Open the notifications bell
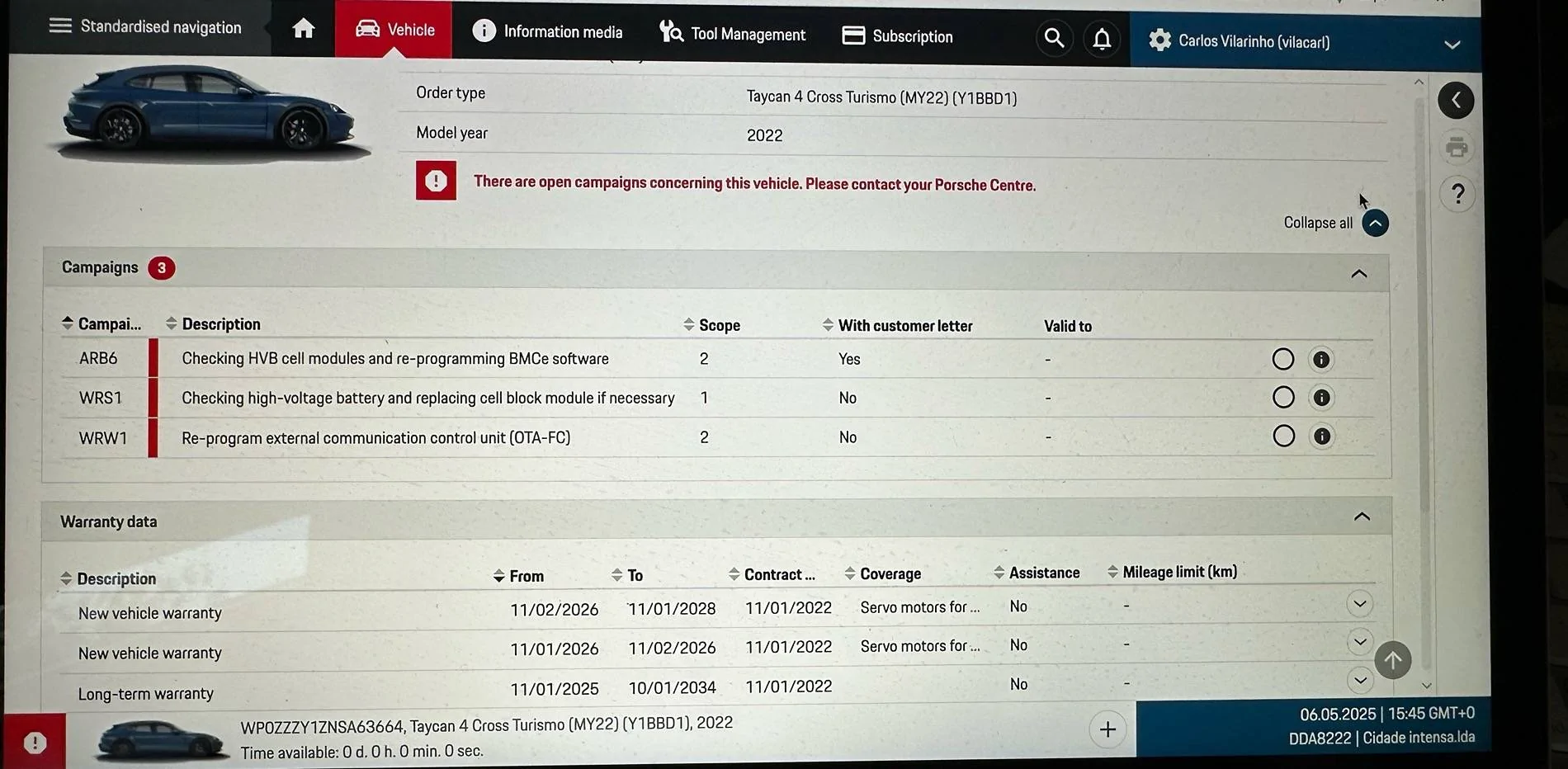The width and height of the screenshot is (1568, 769). point(1102,39)
